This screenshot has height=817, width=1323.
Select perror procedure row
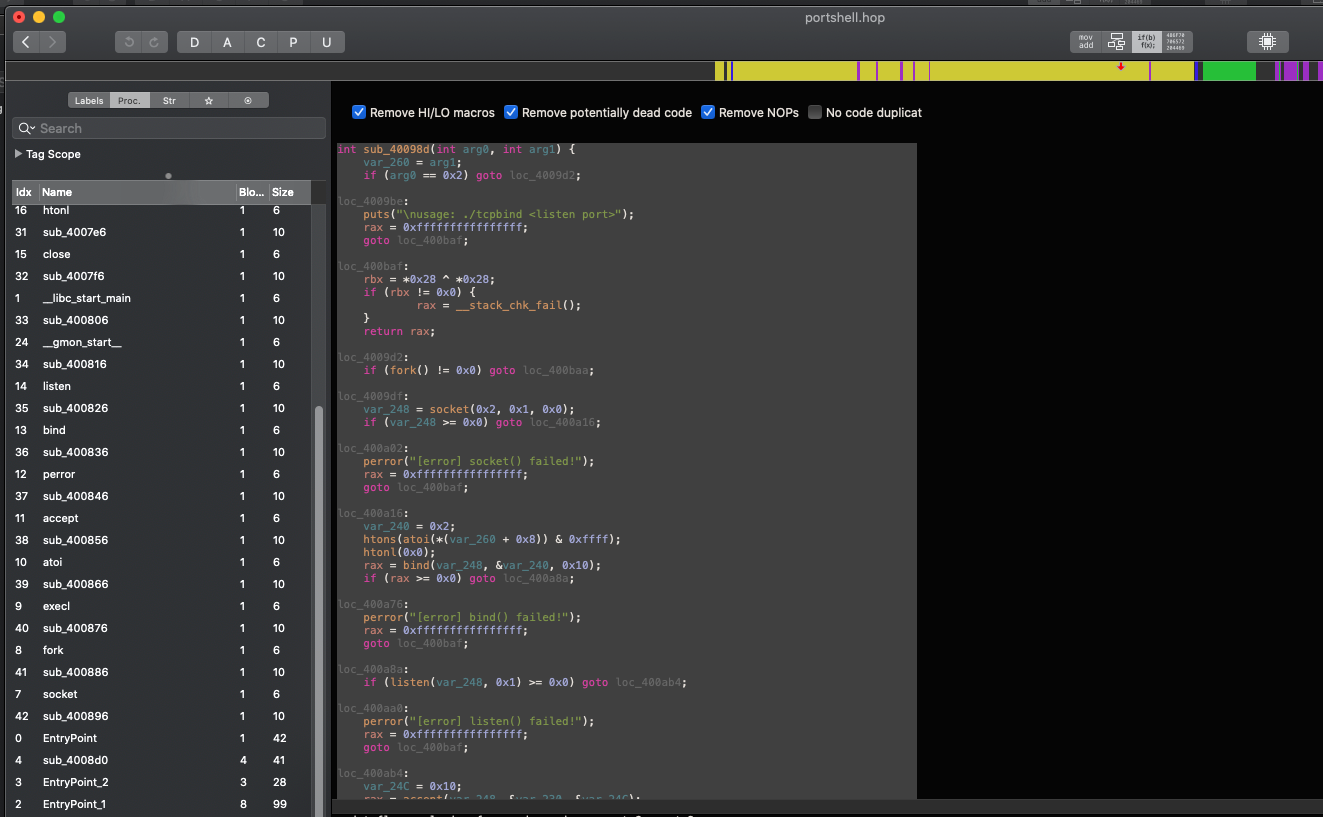coord(161,474)
